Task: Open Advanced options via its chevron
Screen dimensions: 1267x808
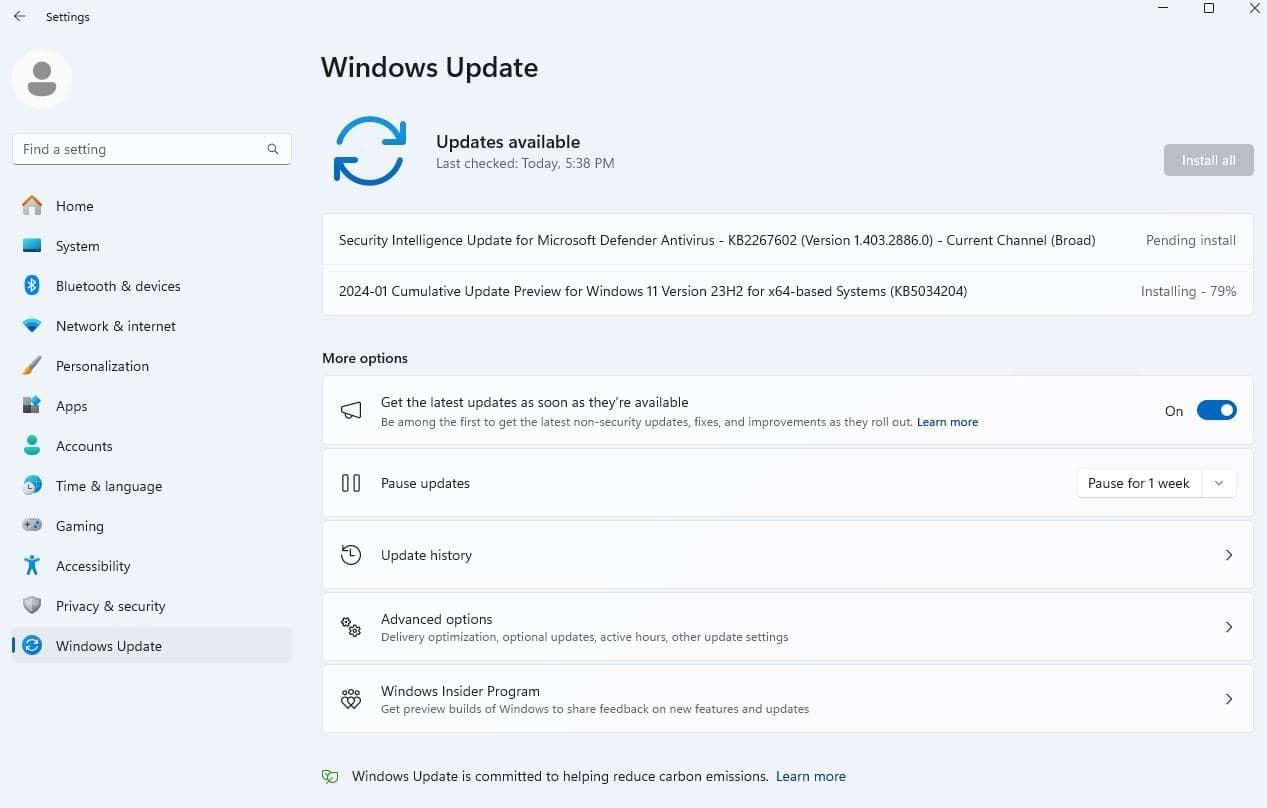Action: (x=1229, y=627)
